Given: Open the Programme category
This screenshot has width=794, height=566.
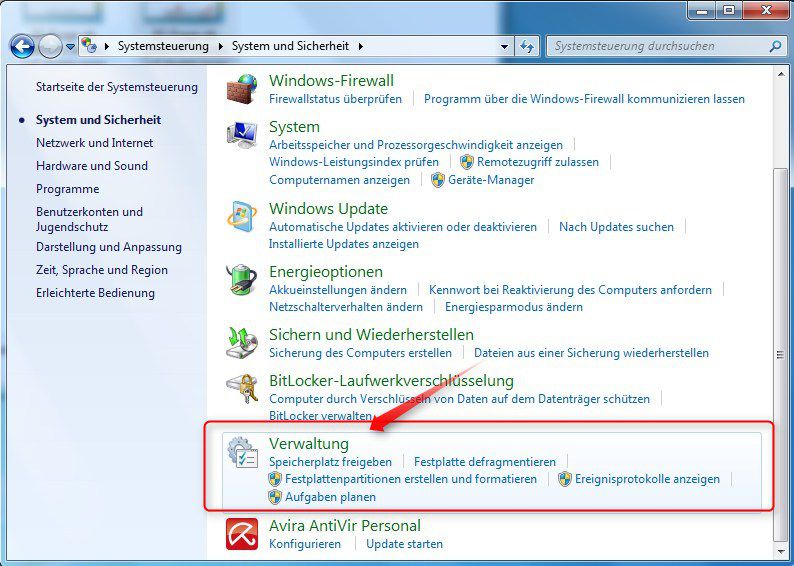Looking at the screenshot, I should click(x=67, y=189).
